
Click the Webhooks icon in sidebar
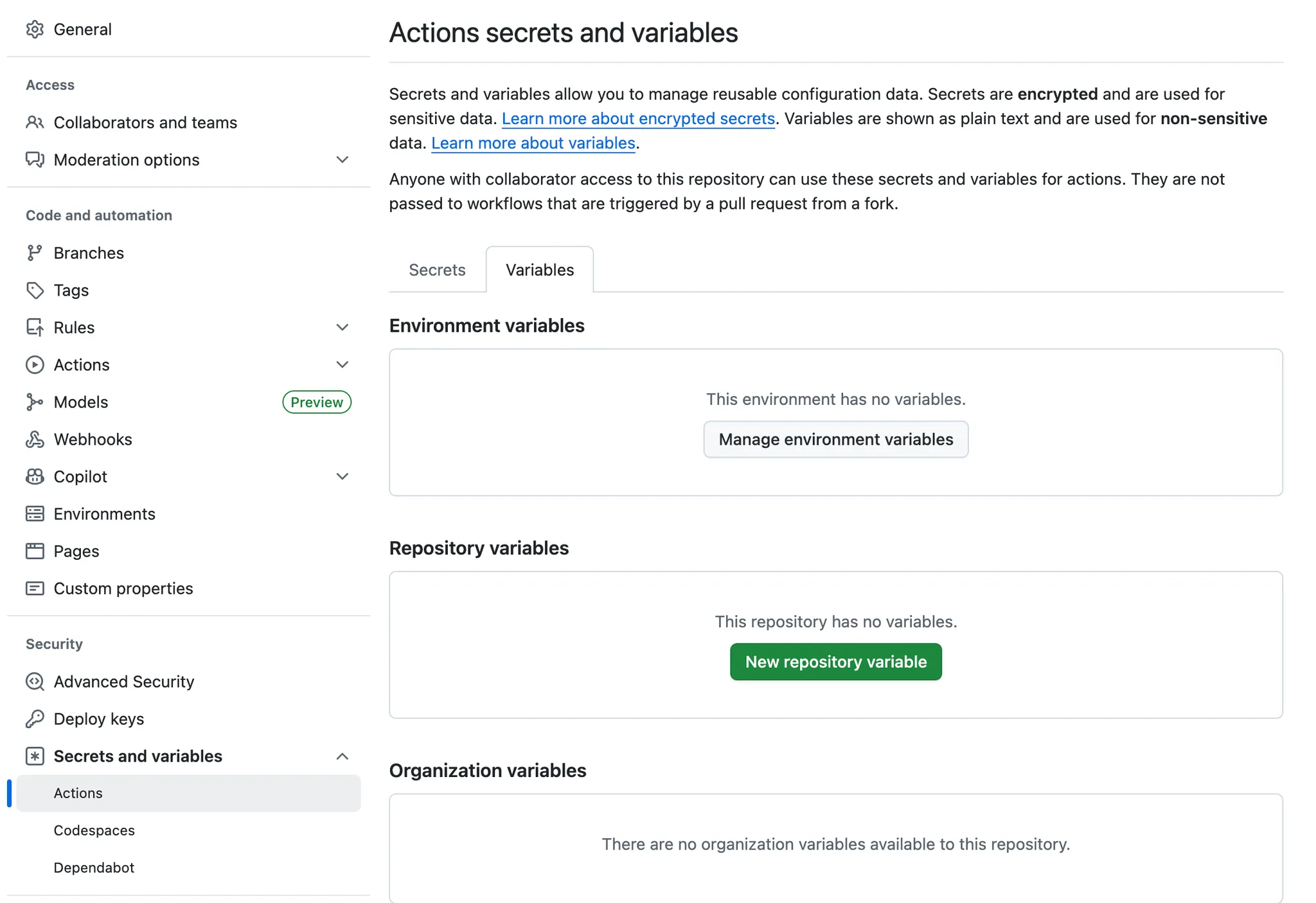tap(35, 440)
